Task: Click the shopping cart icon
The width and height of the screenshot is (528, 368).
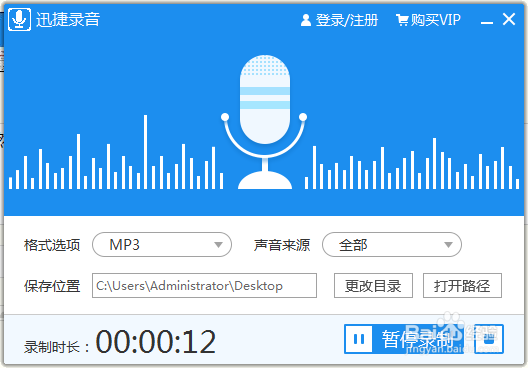Action: click(x=402, y=20)
